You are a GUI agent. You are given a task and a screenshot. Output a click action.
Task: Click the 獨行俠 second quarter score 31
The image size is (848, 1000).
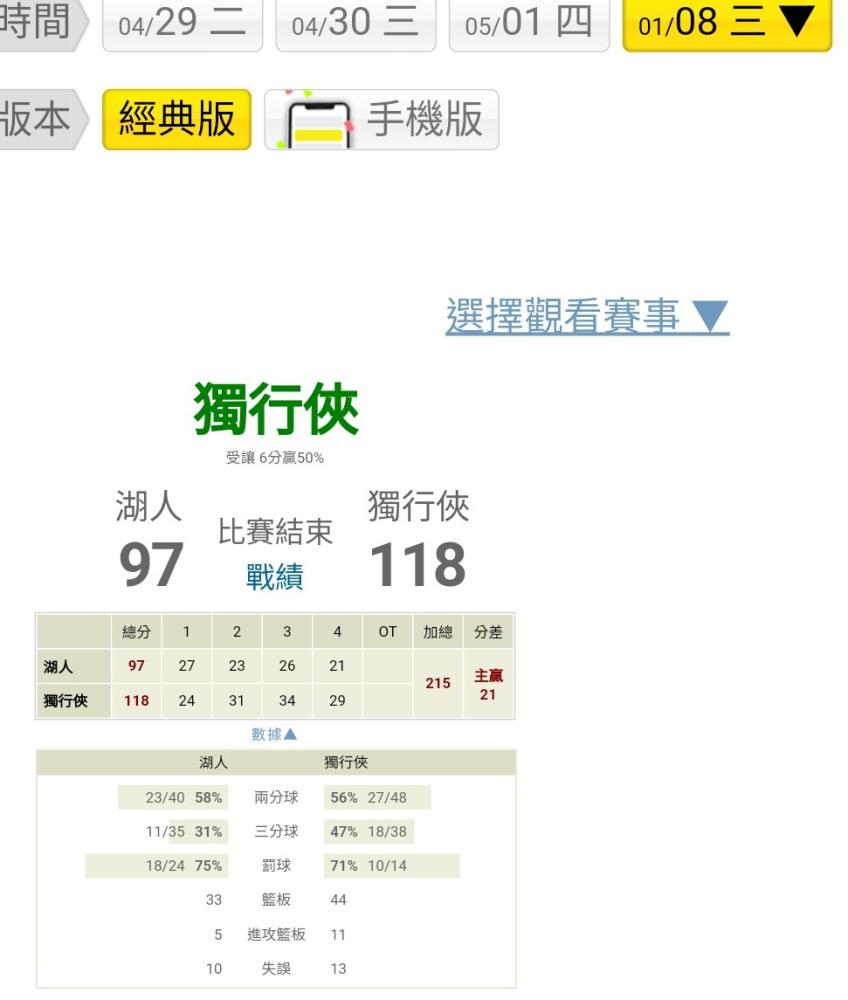237,701
